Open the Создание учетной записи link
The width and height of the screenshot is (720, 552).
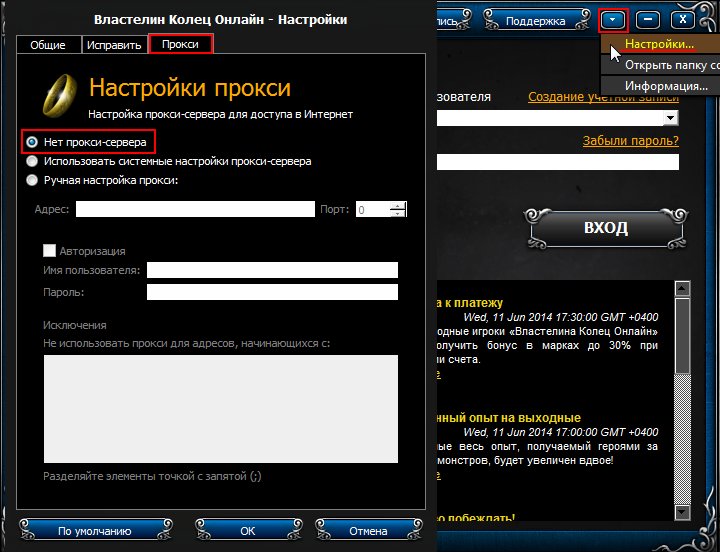[x=603, y=97]
